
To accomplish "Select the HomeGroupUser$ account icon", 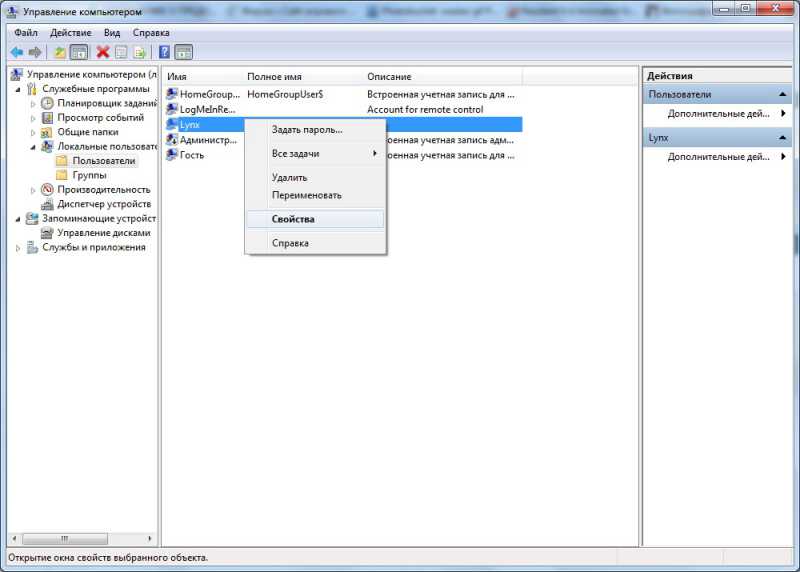I will [x=172, y=94].
